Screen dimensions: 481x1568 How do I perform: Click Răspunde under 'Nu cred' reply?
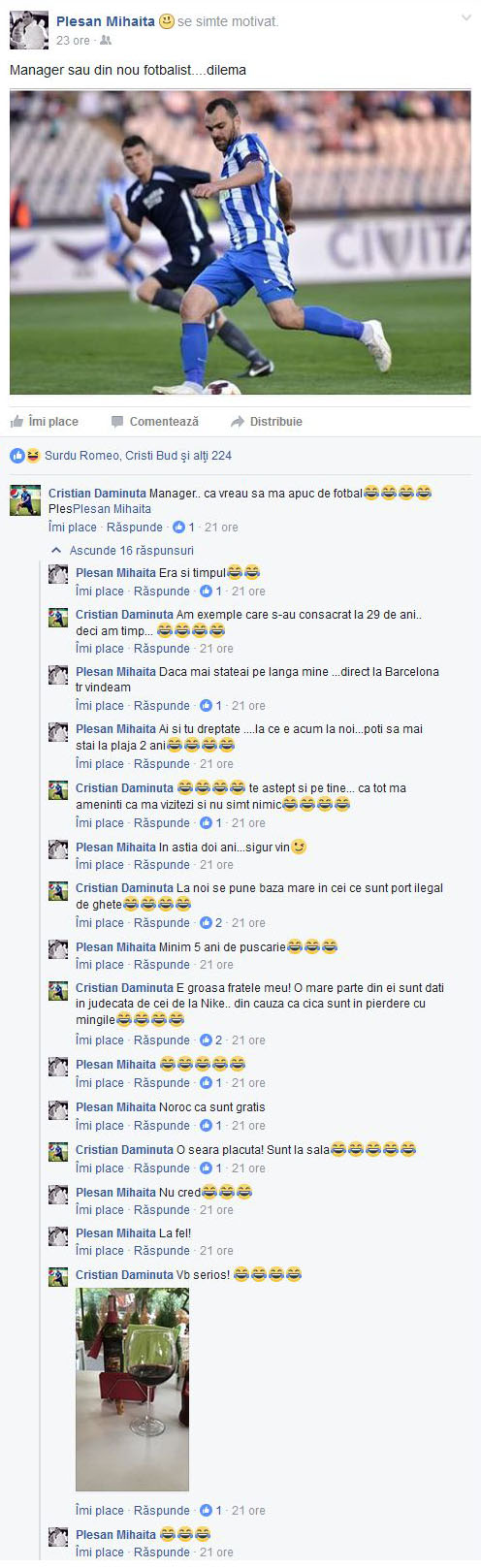pos(162,1209)
